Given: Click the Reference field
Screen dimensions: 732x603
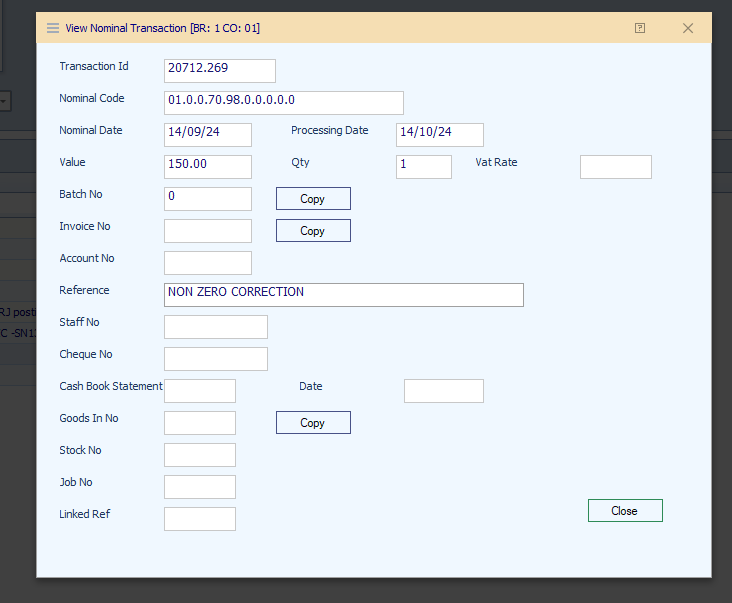Looking at the screenshot, I should pos(344,295).
